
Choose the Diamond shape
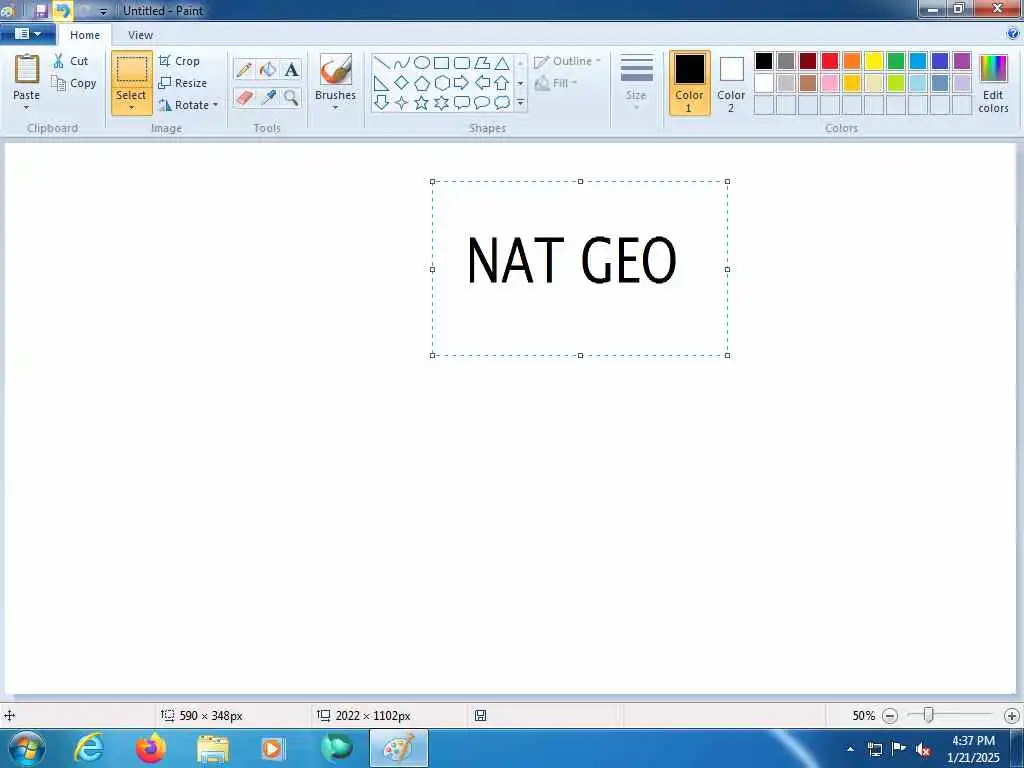[x=402, y=83]
